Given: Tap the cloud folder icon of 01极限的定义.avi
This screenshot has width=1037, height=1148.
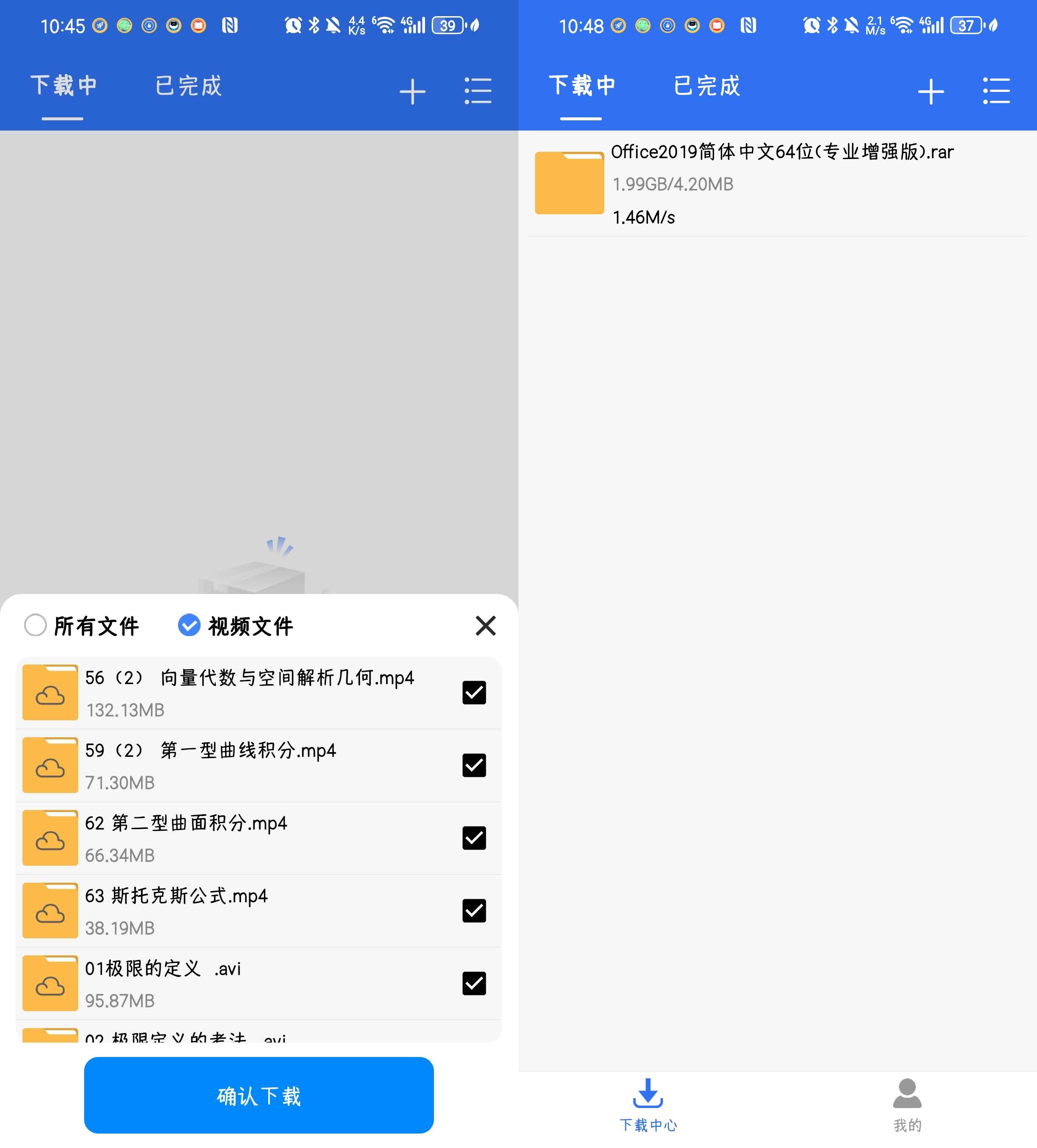Looking at the screenshot, I should pos(50,983).
